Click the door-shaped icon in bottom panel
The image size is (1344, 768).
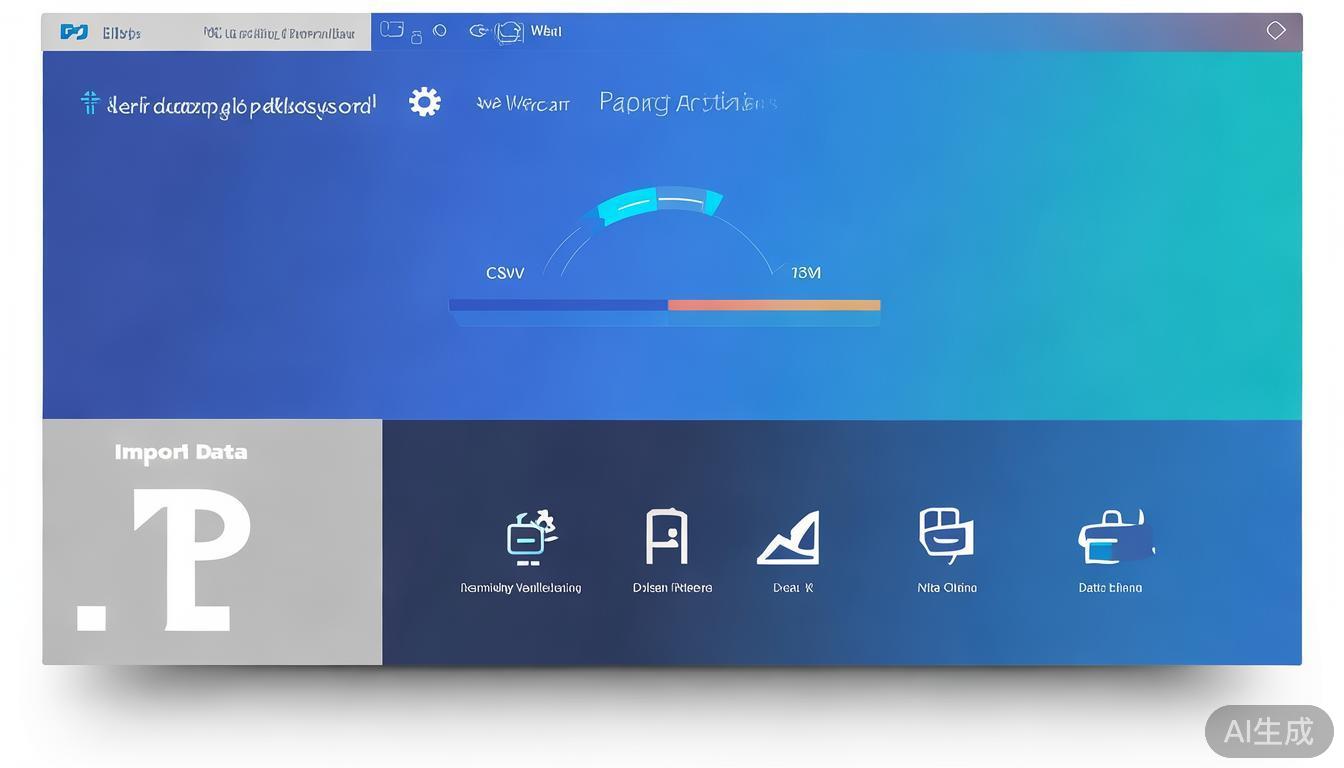[x=666, y=537]
